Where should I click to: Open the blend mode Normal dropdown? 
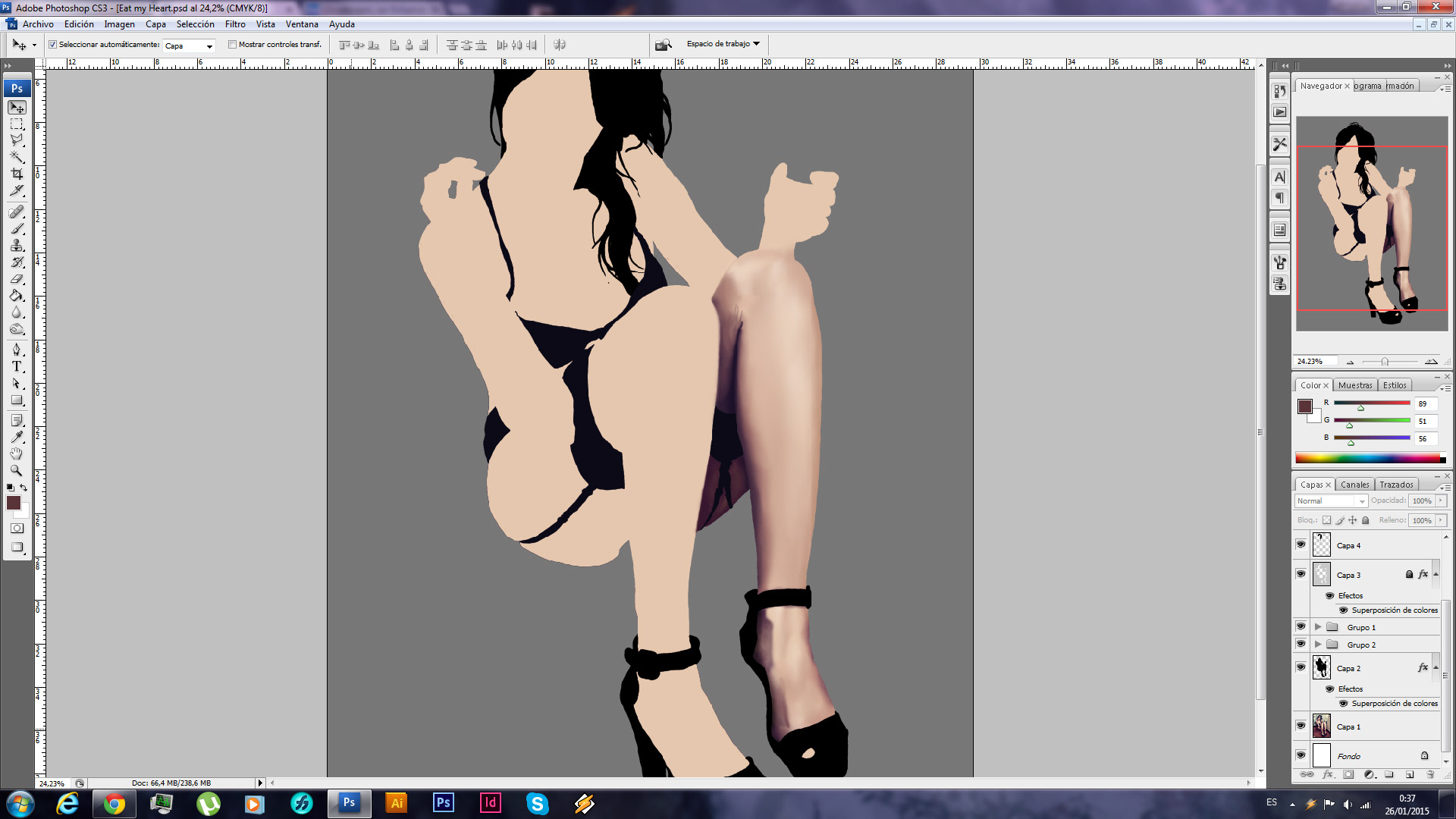(1331, 501)
